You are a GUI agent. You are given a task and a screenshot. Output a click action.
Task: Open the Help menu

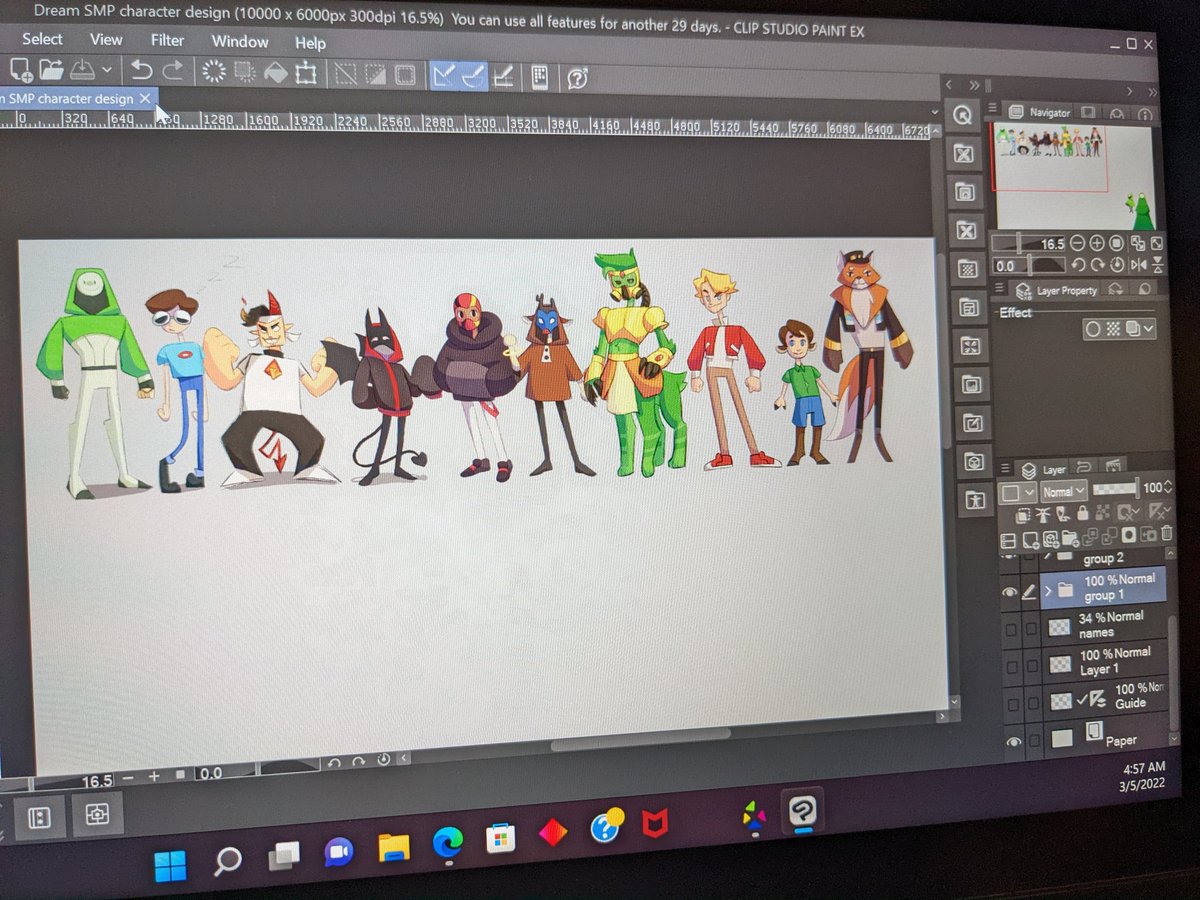click(310, 43)
